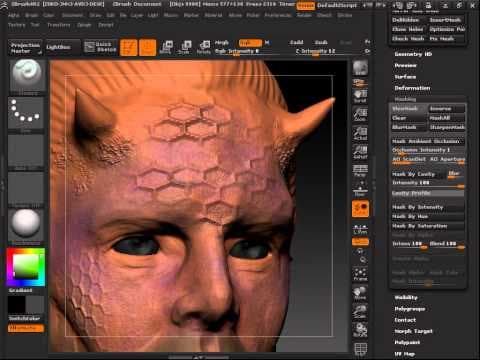
Task: Expand the Preview section
Action: click(405, 65)
